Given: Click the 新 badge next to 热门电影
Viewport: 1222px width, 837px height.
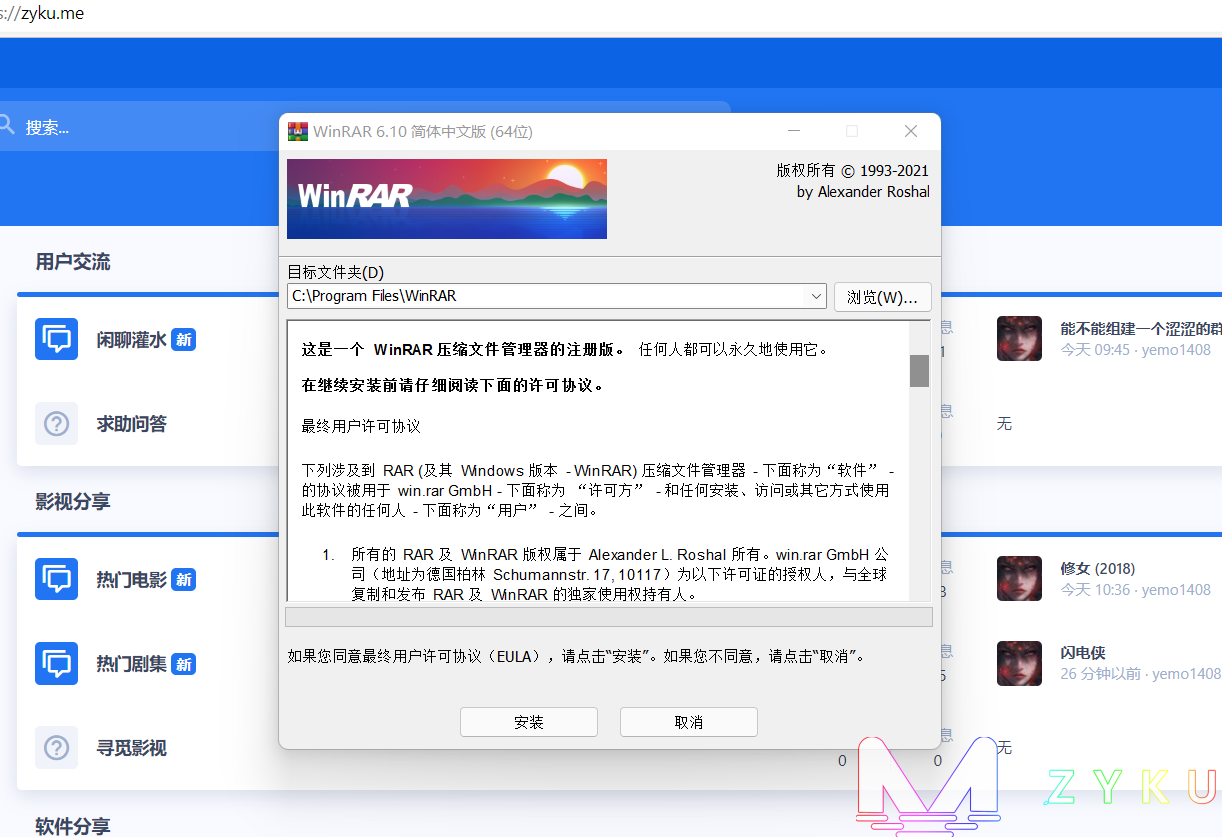Looking at the screenshot, I should coord(183,579).
